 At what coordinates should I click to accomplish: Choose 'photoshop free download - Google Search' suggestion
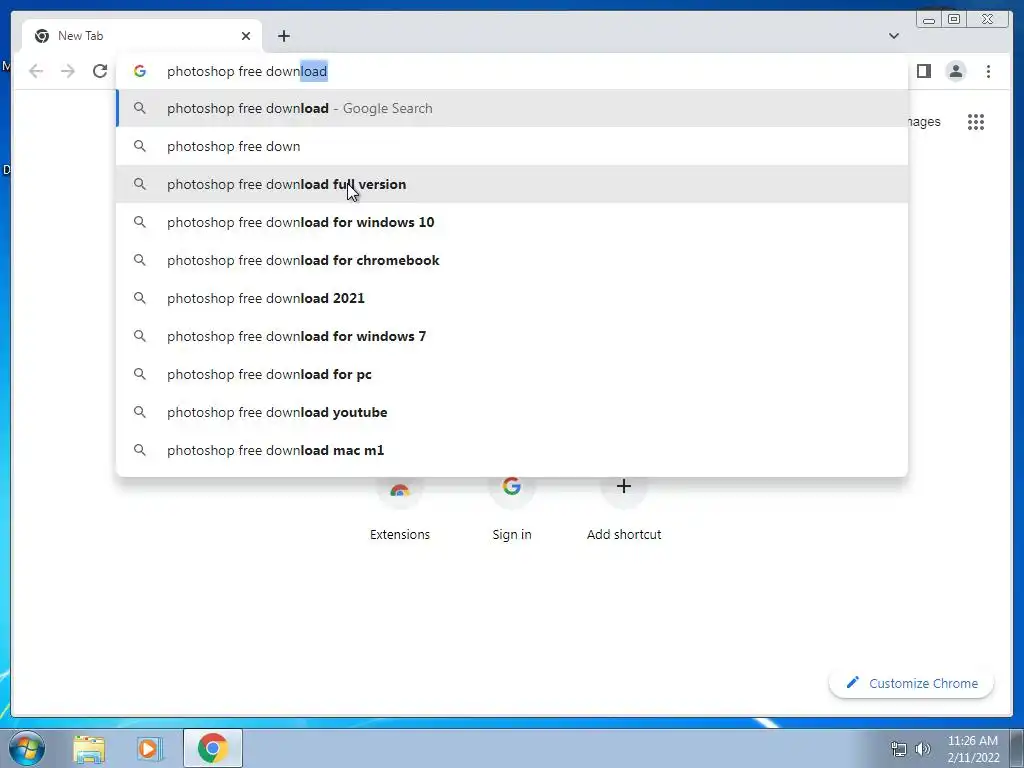[512, 108]
